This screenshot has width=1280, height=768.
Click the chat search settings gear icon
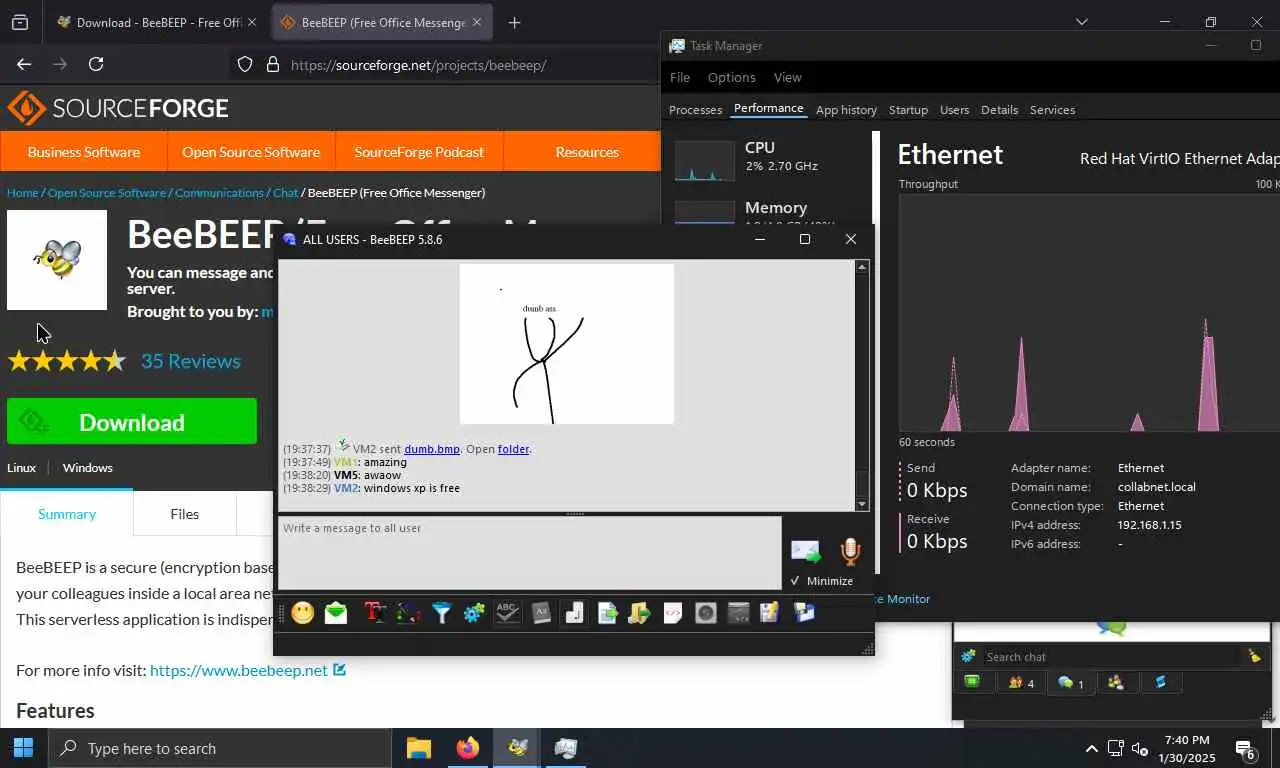(x=968, y=656)
